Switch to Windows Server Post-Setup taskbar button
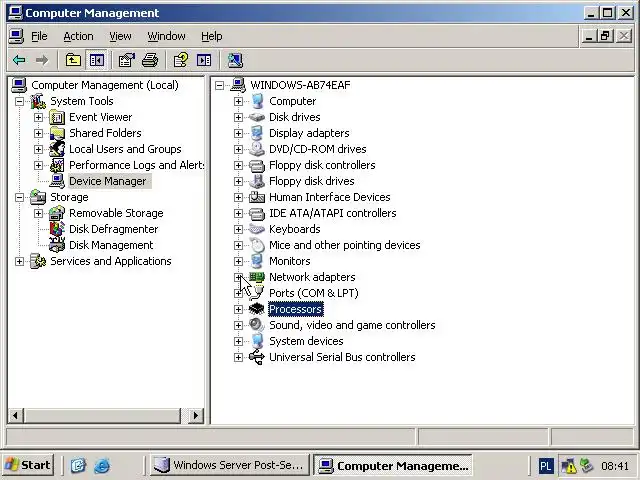The width and height of the screenshot is (640, 480). pyautogui.click(x=229, y=465)
